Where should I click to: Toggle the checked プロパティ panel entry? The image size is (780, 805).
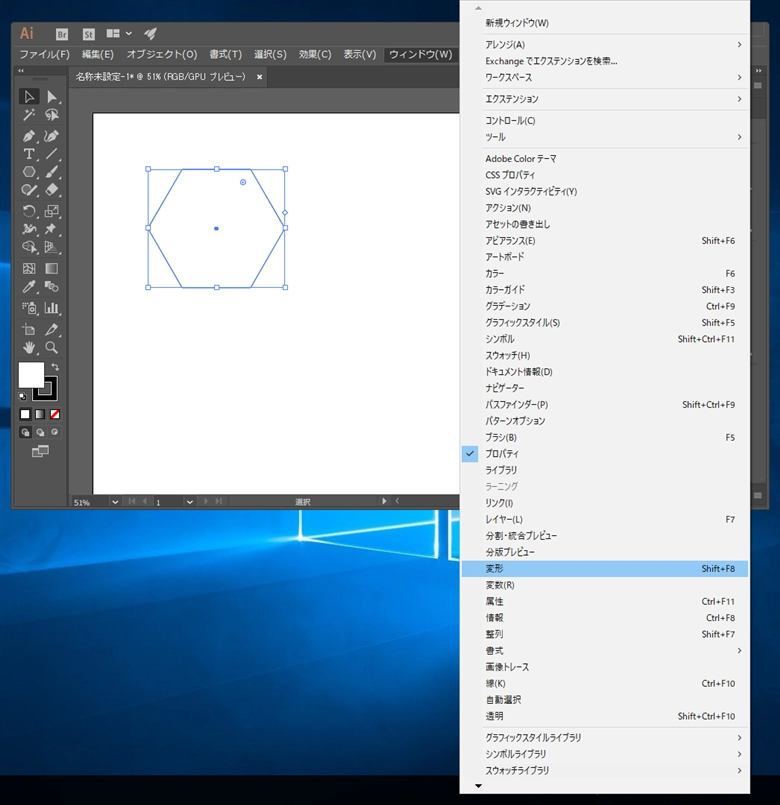pos(604,454)
